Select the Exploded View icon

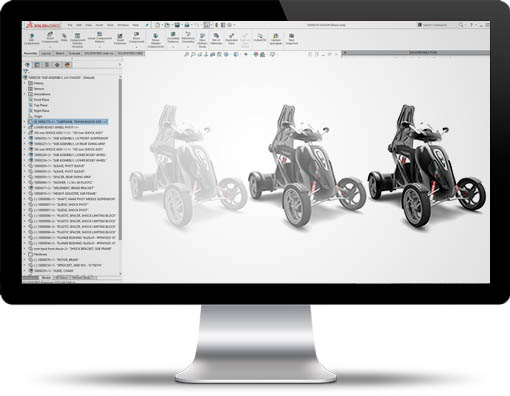(231, 39)
